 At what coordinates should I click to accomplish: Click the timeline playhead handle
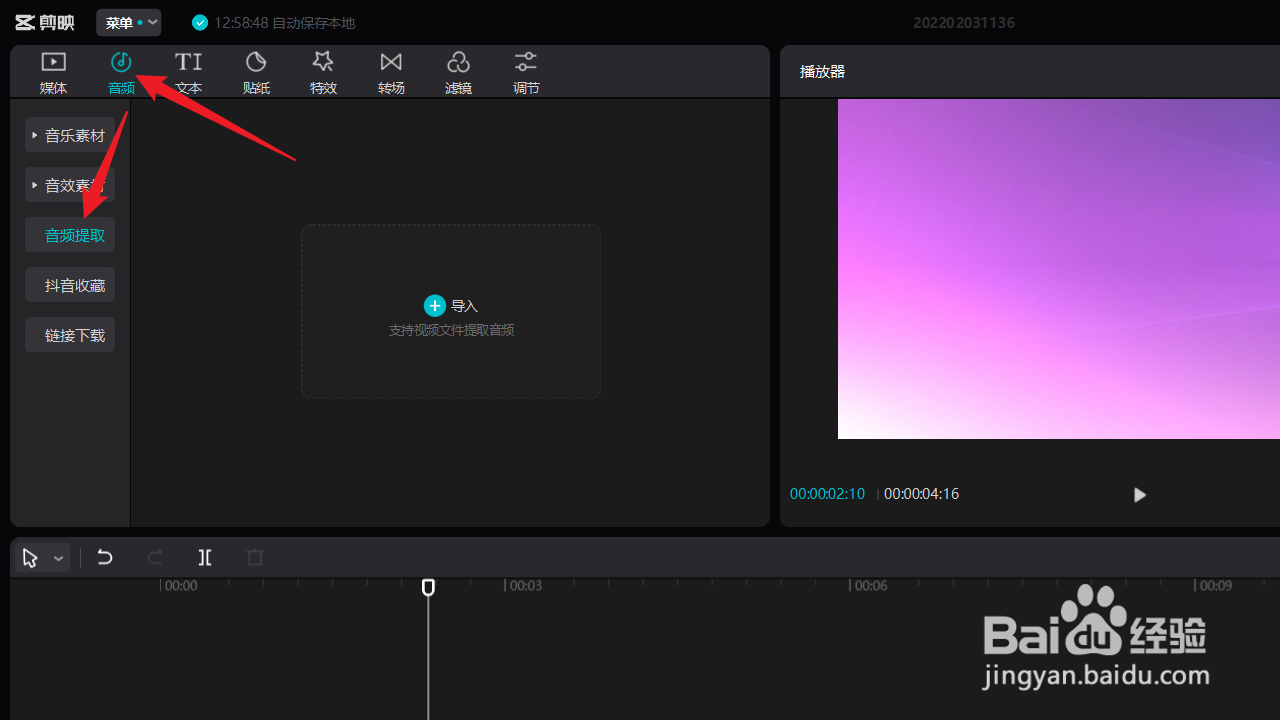[428, 587]
